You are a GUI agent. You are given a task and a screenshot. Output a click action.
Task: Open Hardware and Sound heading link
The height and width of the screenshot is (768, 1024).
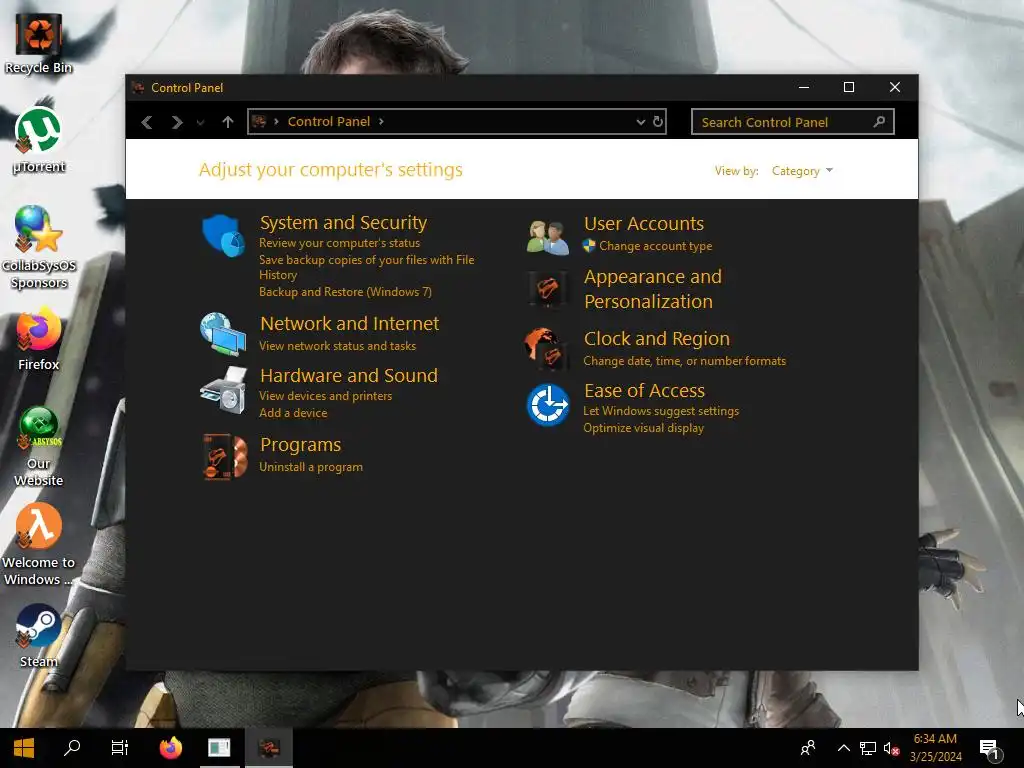pos(349,376)
